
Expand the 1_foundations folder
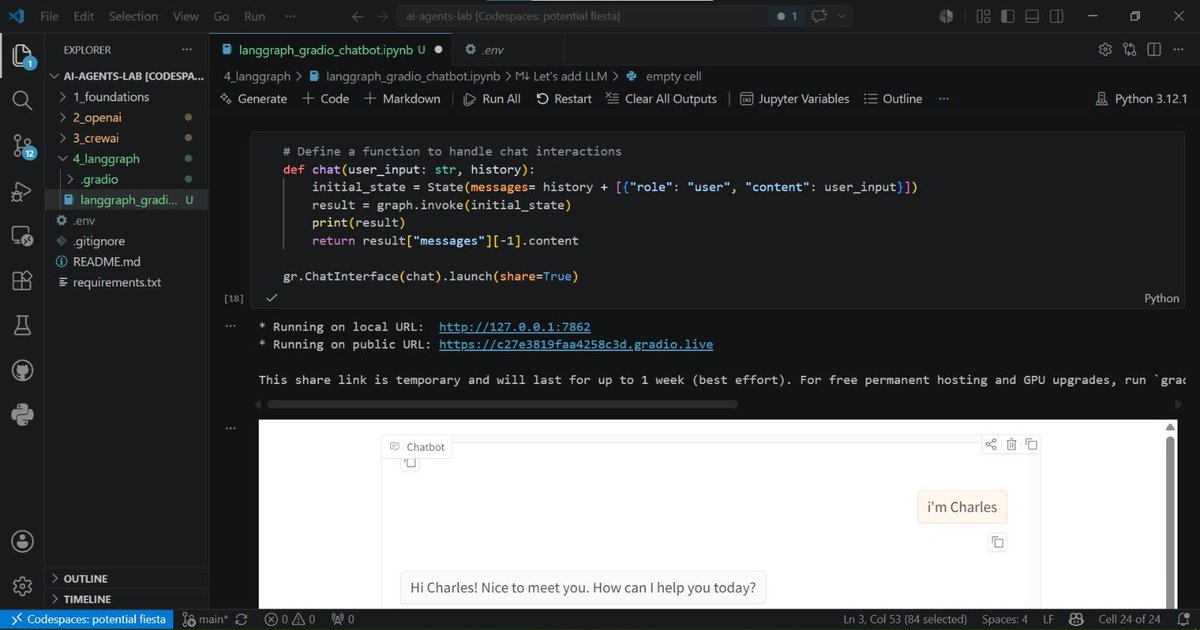click(x=111, y=97)
